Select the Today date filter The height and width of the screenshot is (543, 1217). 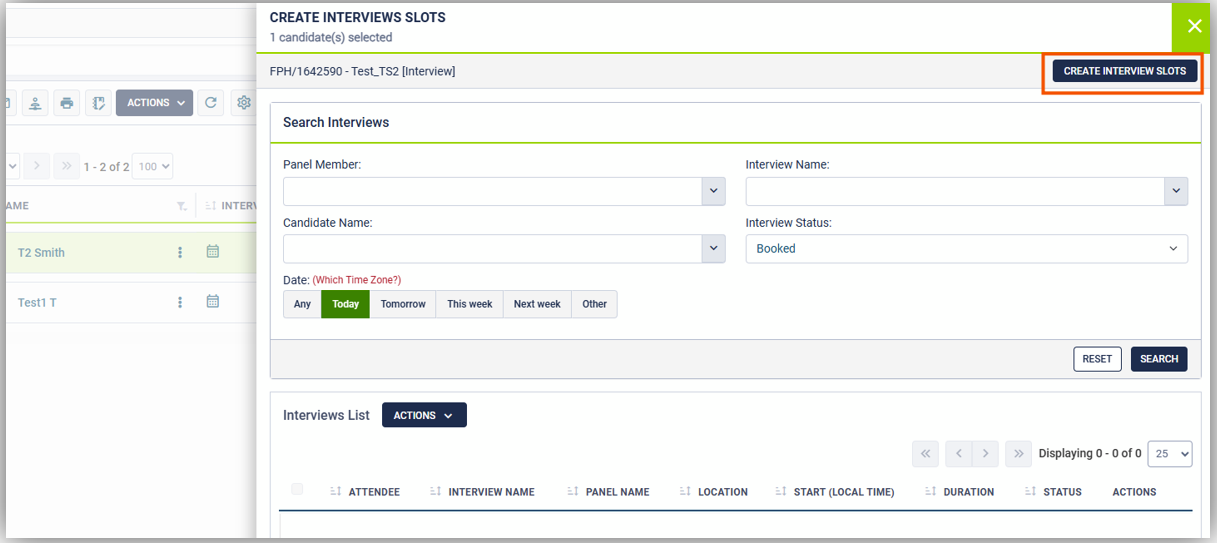point(345,304)
